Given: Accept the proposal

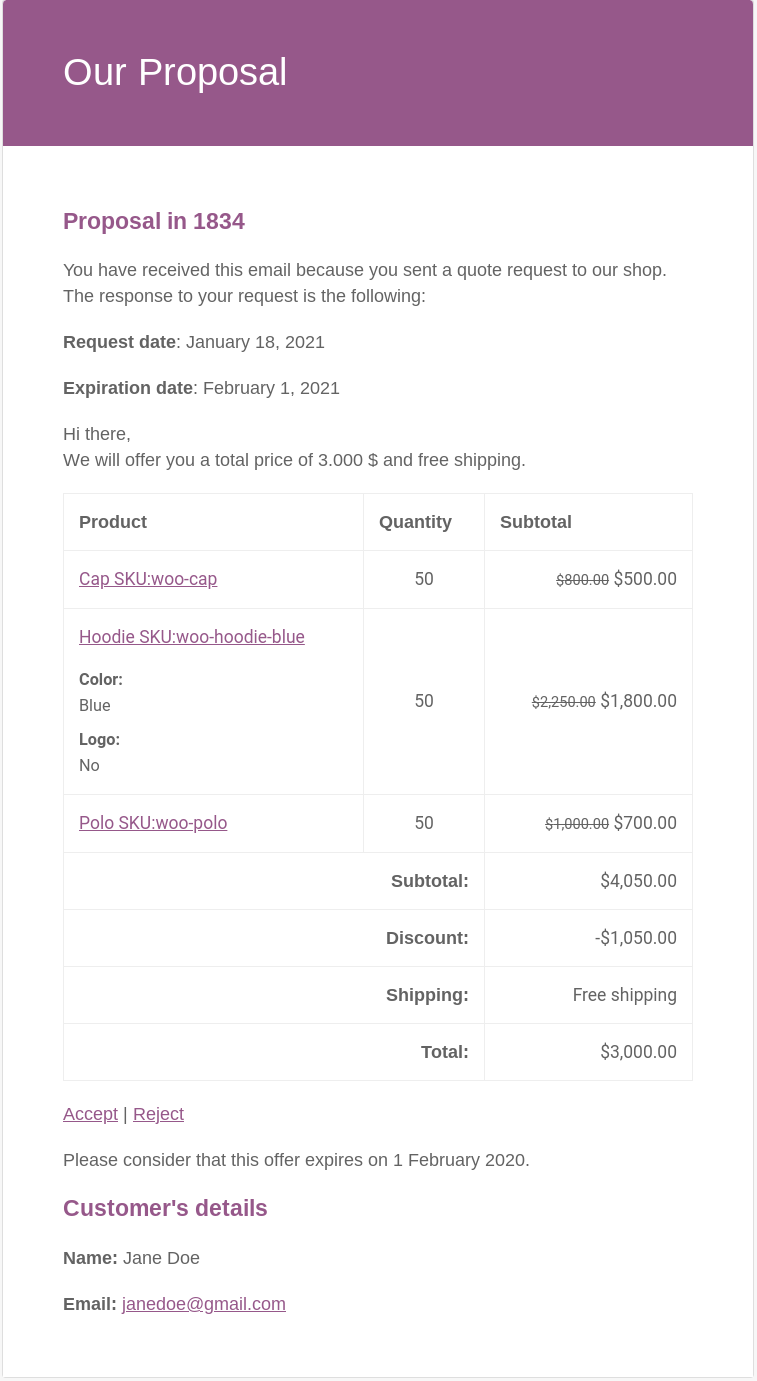Looking at the screenshot, I should click(90, 1114).
